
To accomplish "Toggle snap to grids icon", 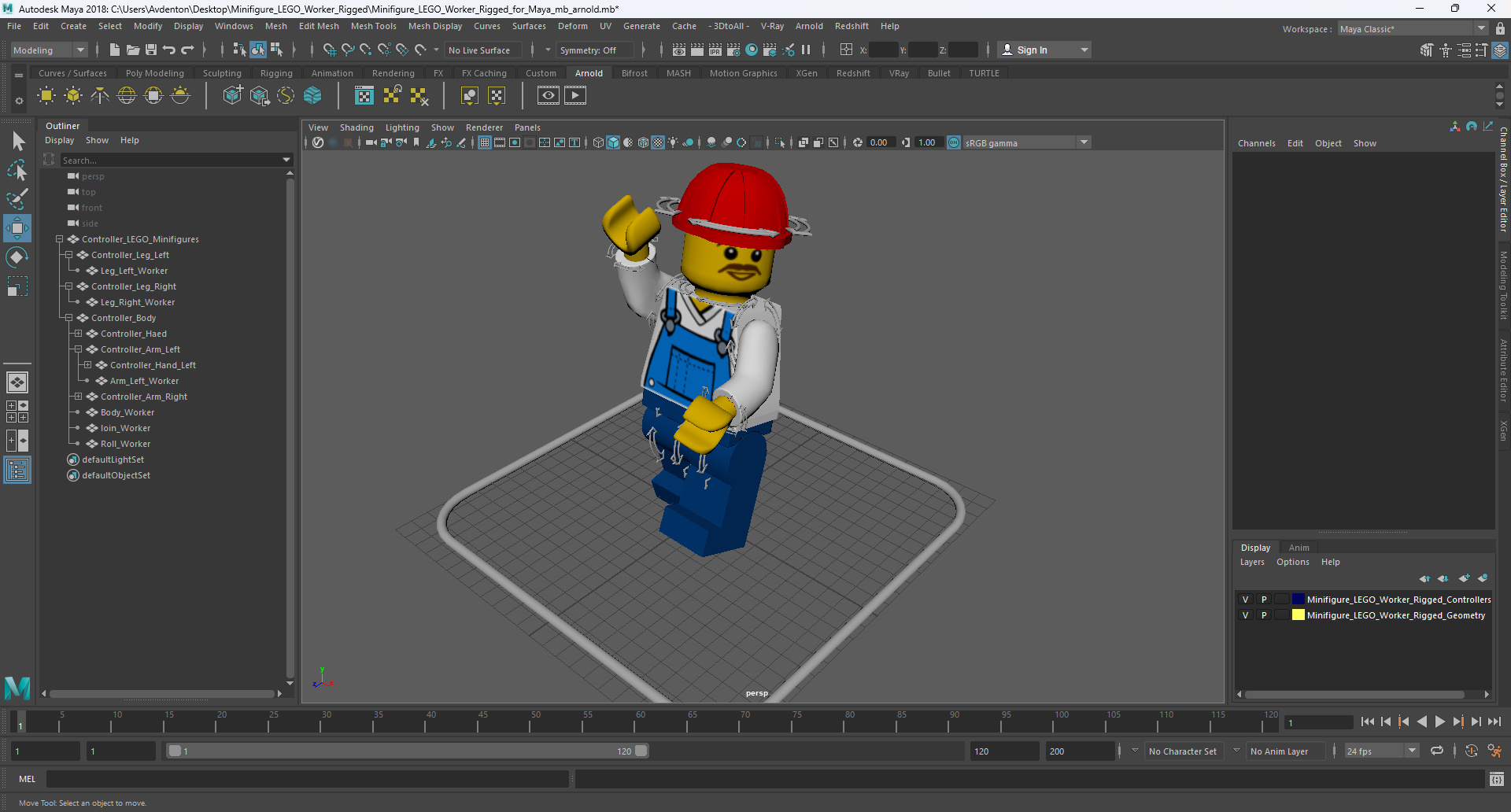I will click(330, 50).
